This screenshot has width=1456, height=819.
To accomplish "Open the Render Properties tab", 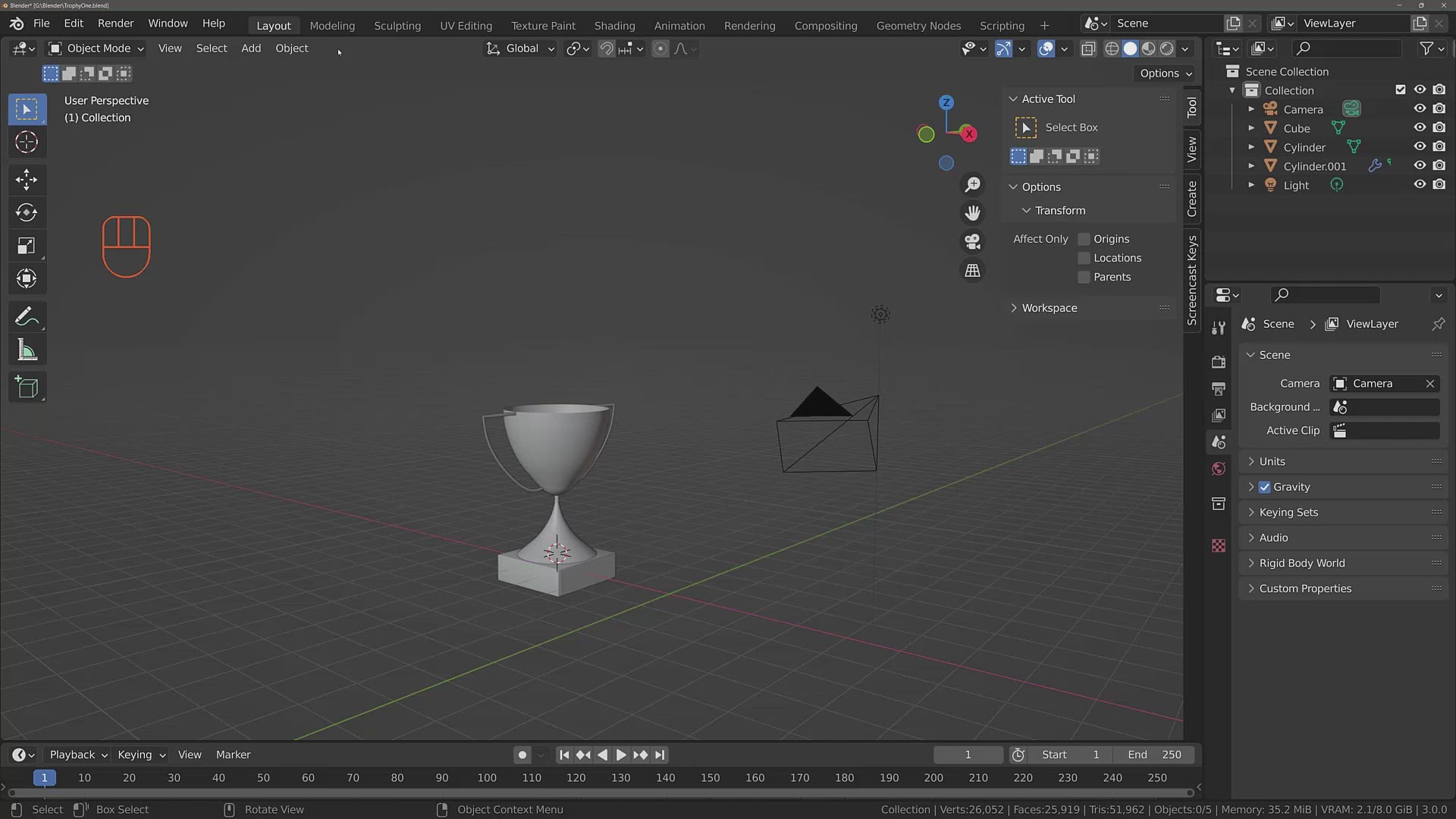I will [x=1219, y=362].
